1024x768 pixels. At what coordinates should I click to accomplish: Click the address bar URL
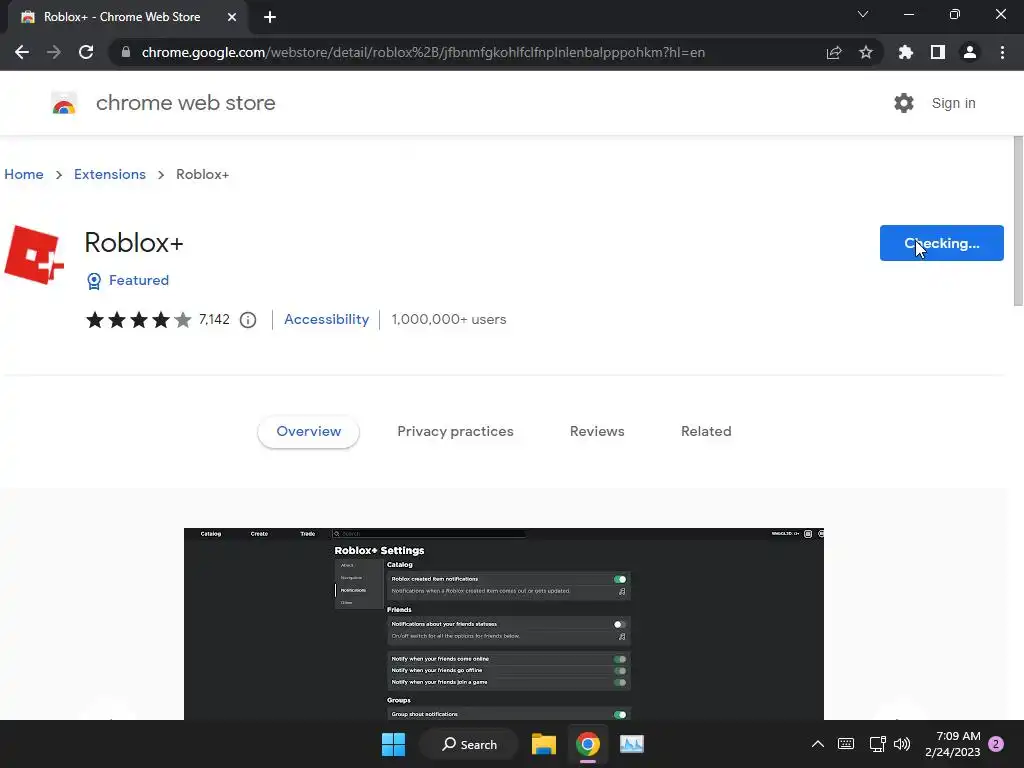[423, 52]
